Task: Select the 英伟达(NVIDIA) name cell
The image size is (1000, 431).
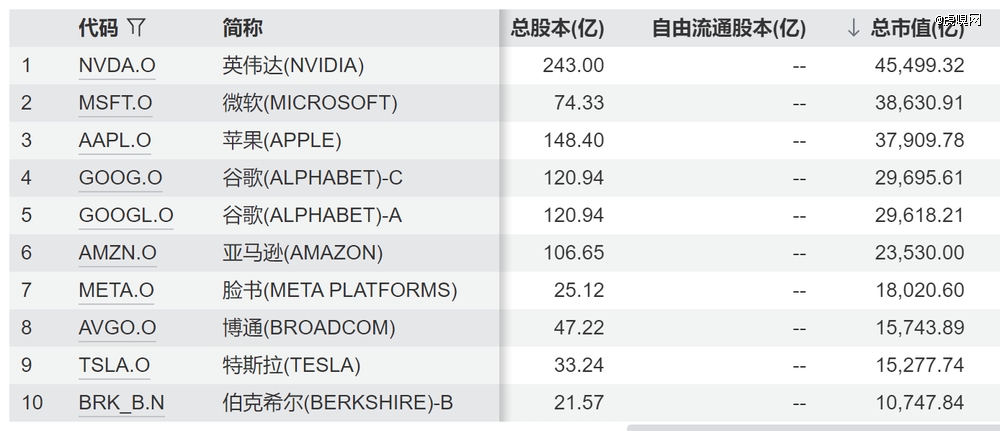Action: (293, 65)
